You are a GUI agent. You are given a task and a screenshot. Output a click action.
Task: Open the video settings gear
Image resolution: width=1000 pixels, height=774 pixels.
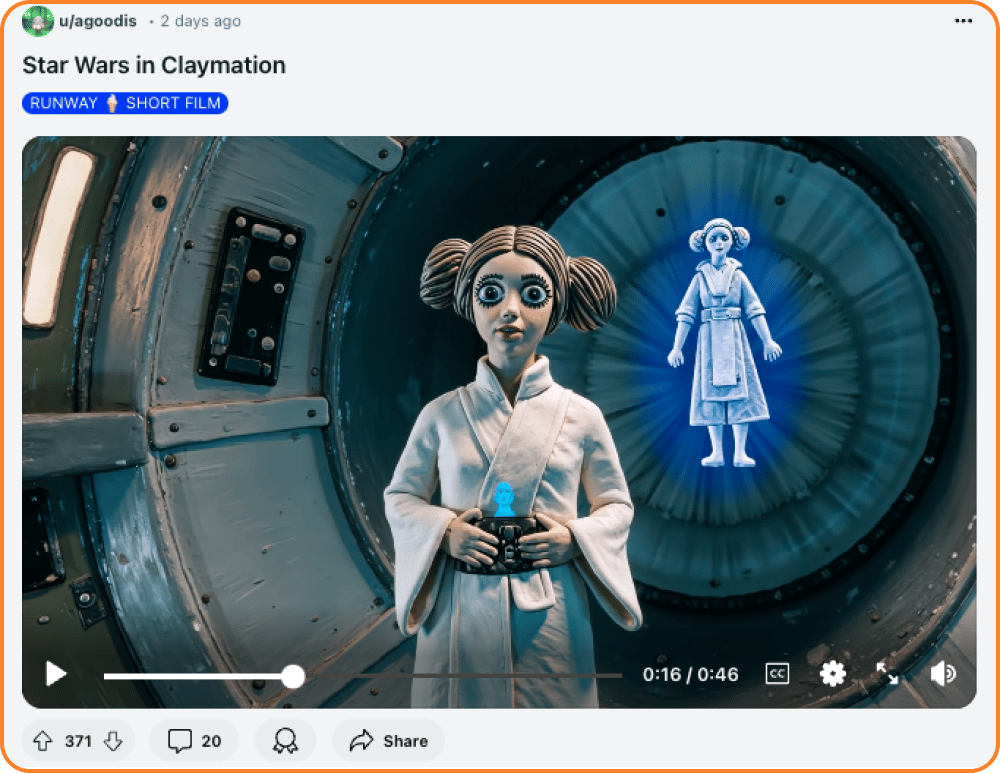[x=832, y=674]
